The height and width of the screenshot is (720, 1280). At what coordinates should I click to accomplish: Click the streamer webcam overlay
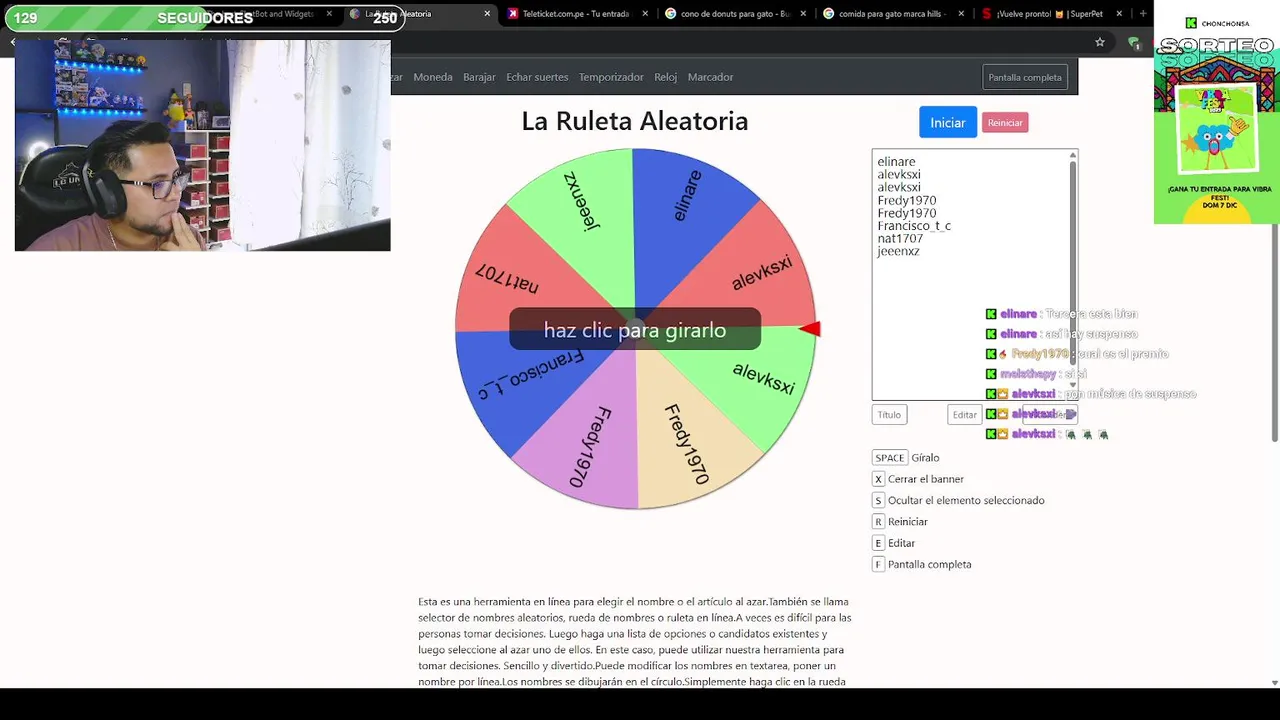pos(202,145)
